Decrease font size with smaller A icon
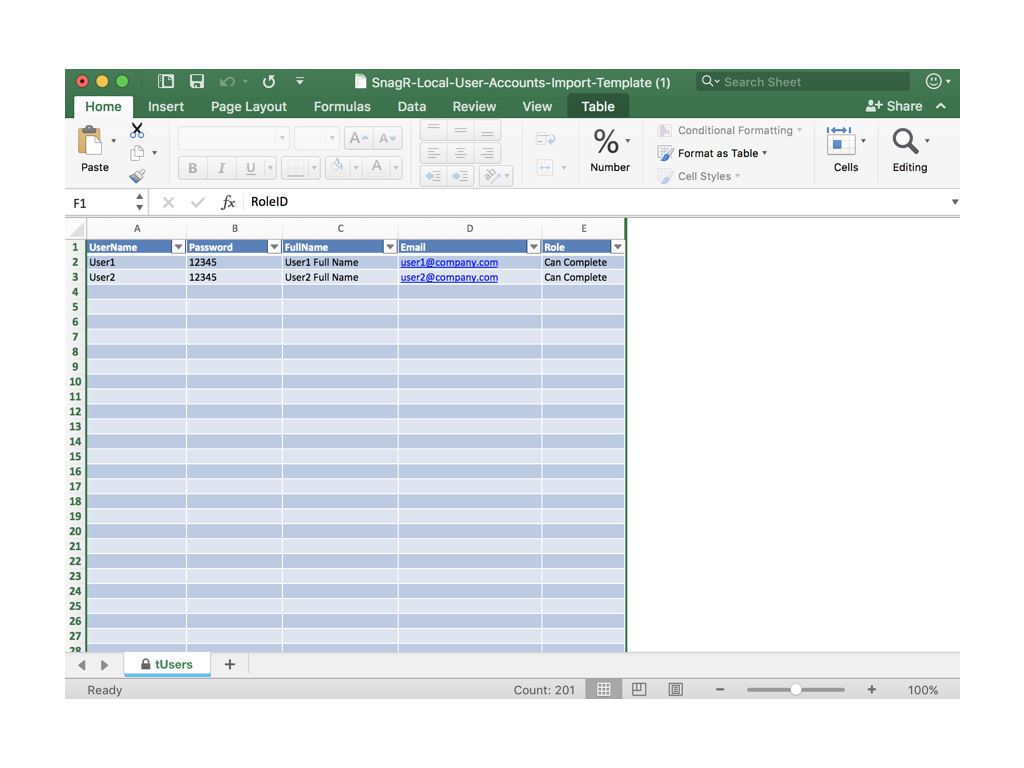Screen dimensions: 1024x768 387,138
